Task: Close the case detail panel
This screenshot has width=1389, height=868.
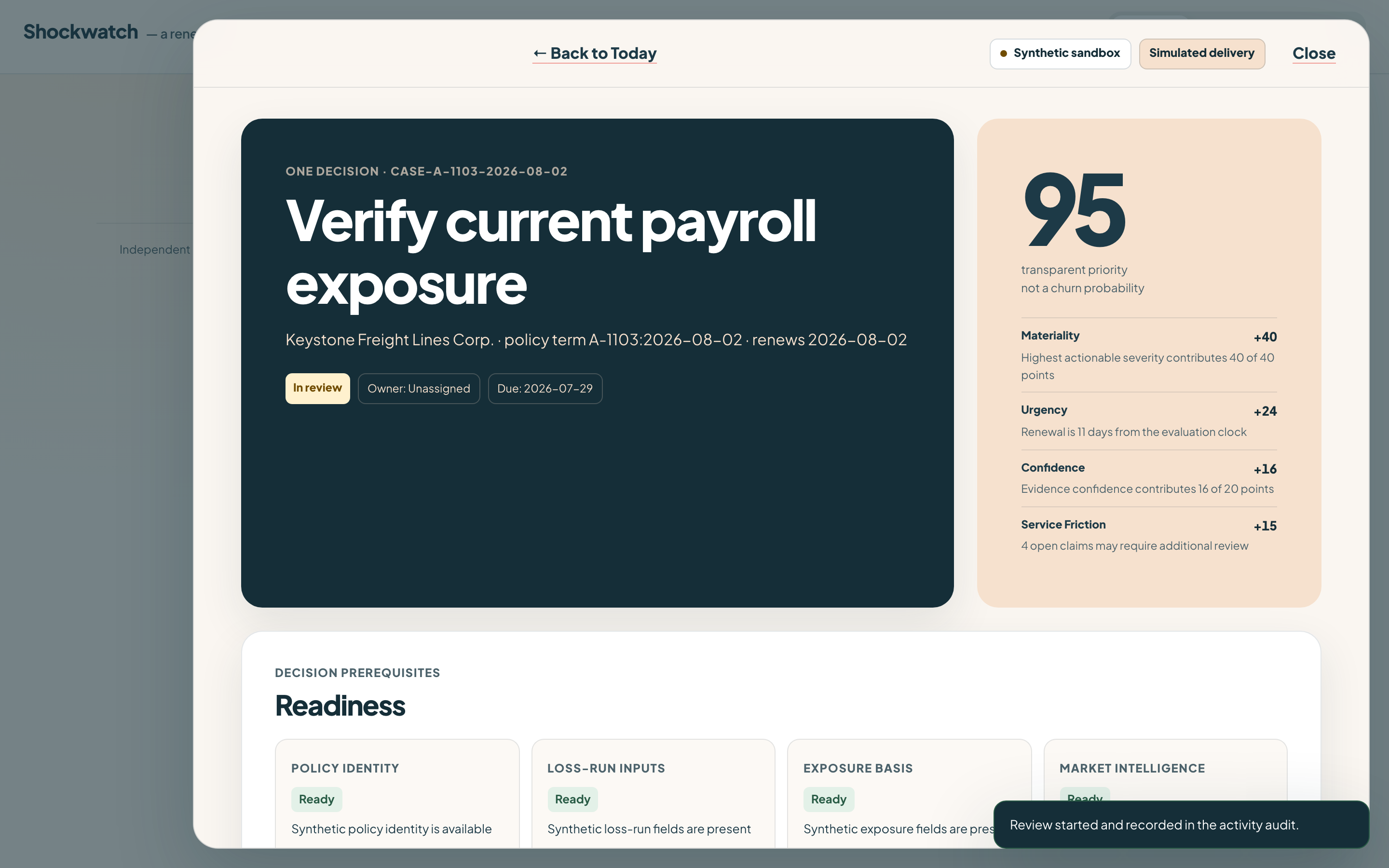Action: (1314, 54)
